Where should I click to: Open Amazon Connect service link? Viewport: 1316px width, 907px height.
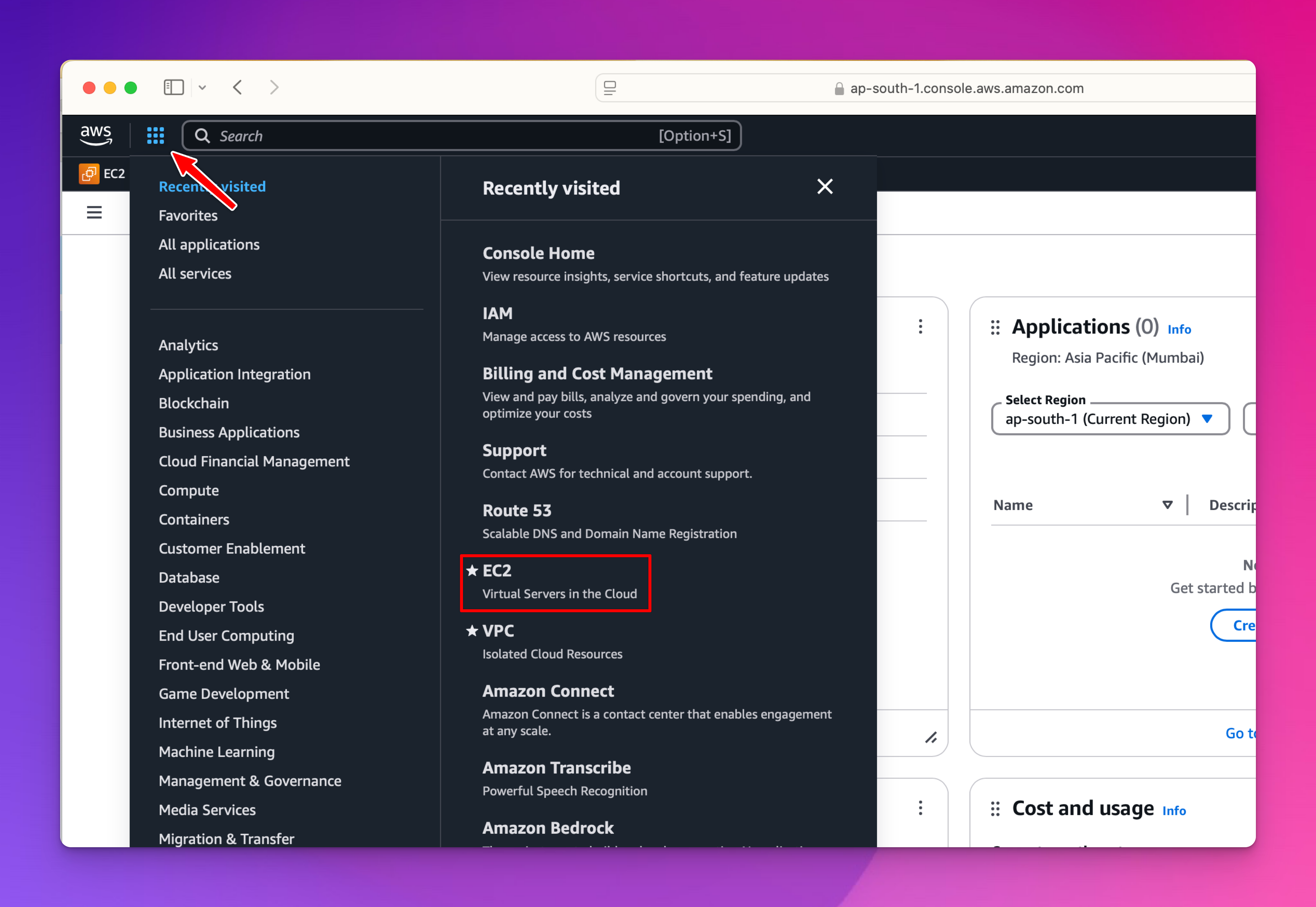tap(548, 691)
